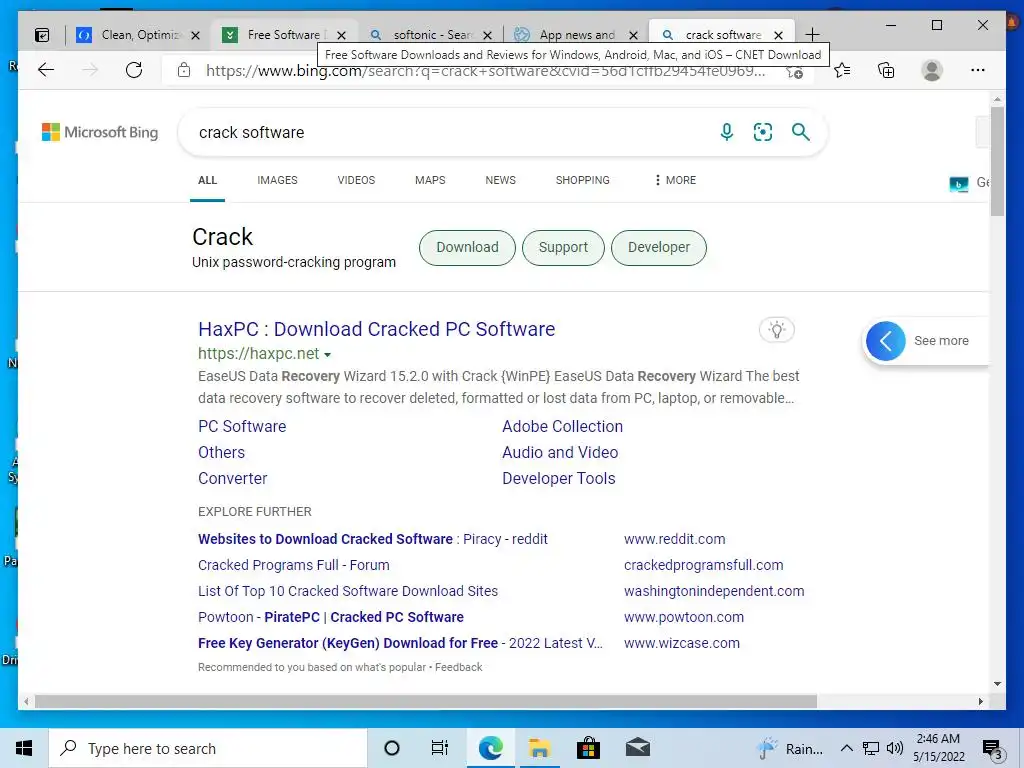Open Task View on taskbar
The image size is (1024, 768).
coord(440,748)
